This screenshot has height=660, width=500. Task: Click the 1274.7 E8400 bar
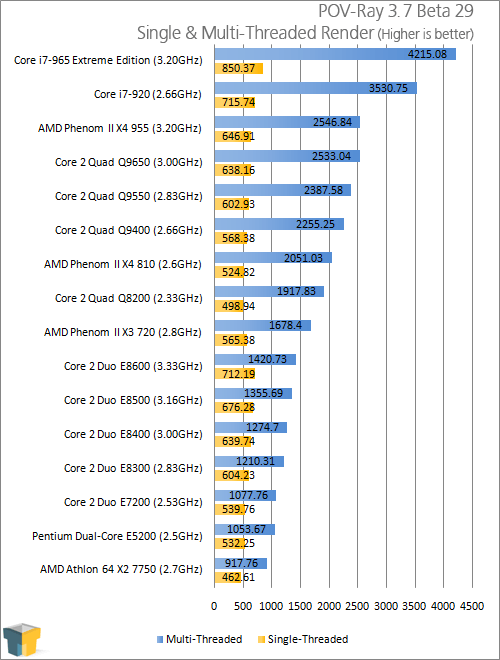pos(251,427)
